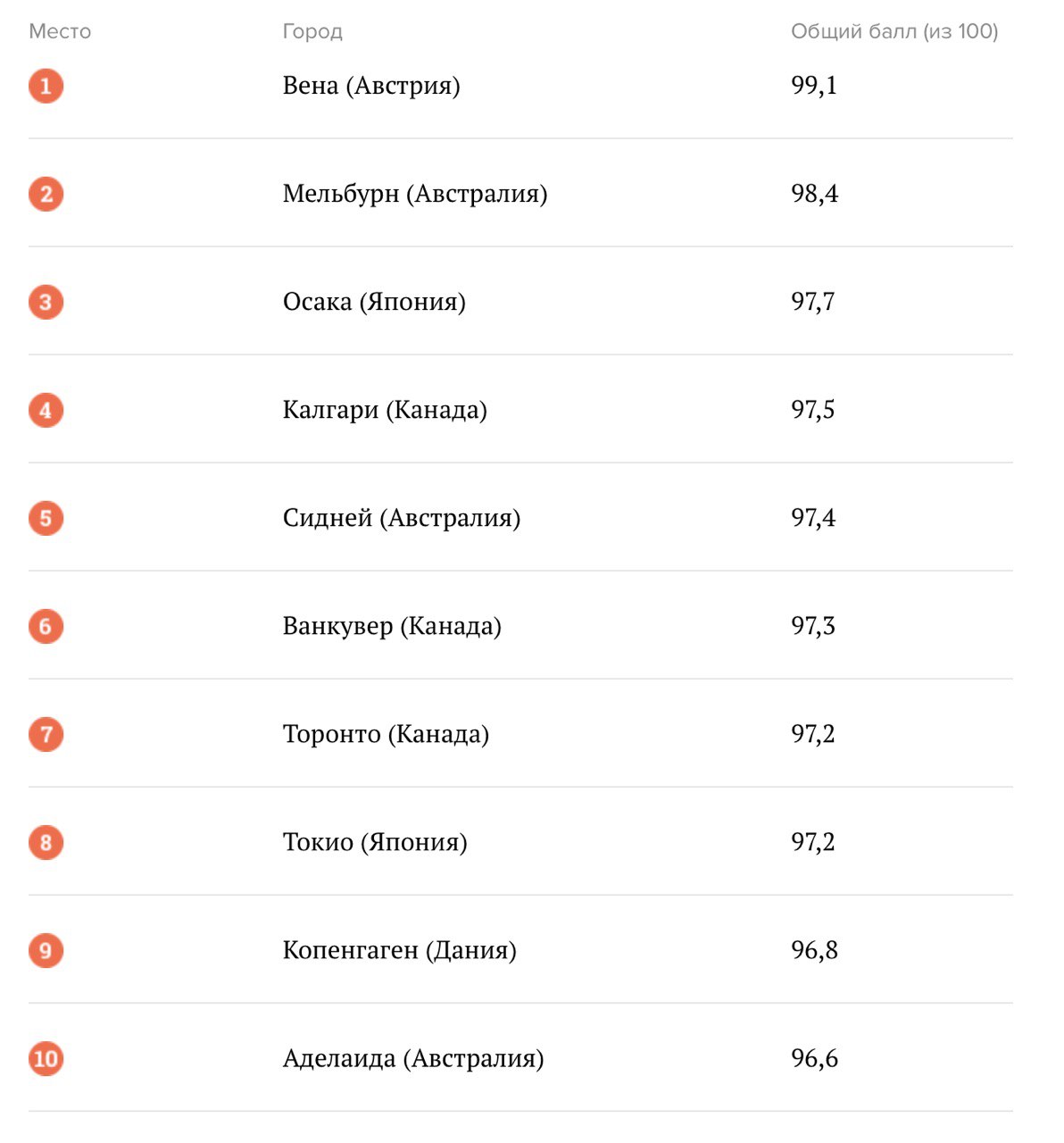
Task: Click Калгари (Канада) city text
Action: coord(385,410)
